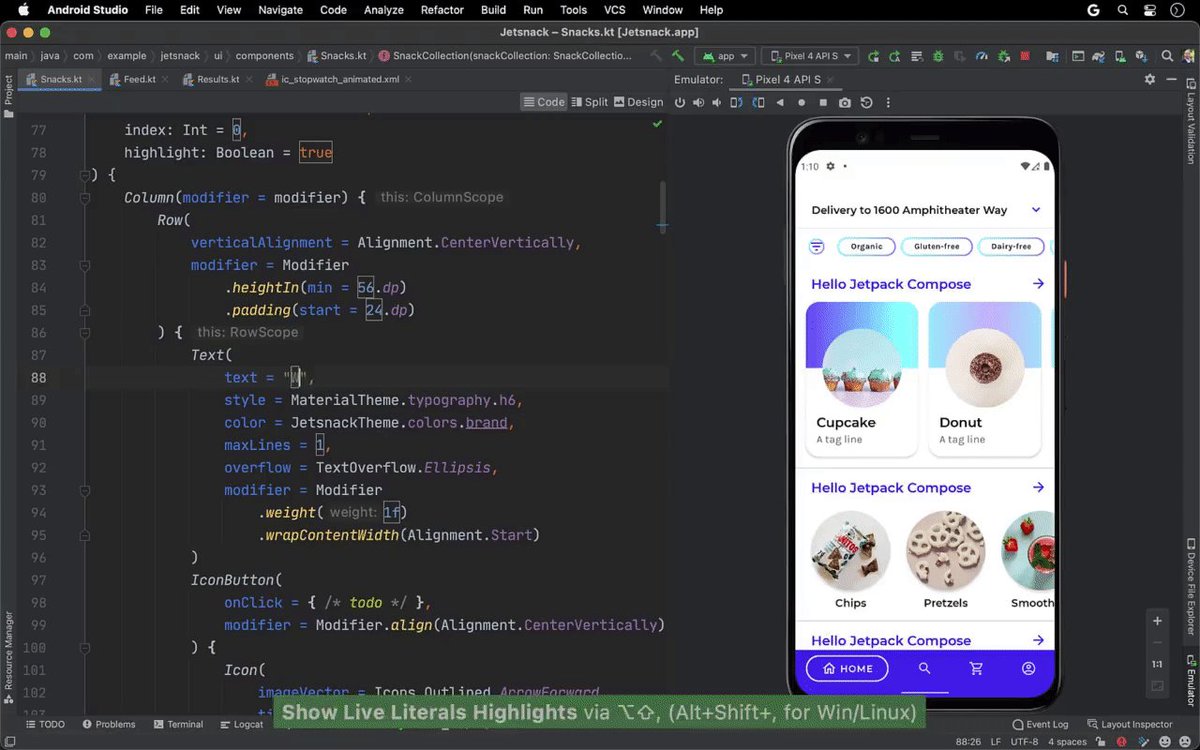This screenshot has height=750, width=1200.
Task: Open the app run configuration dropdown
Action: pyautogui.click(x=727, y=56)
